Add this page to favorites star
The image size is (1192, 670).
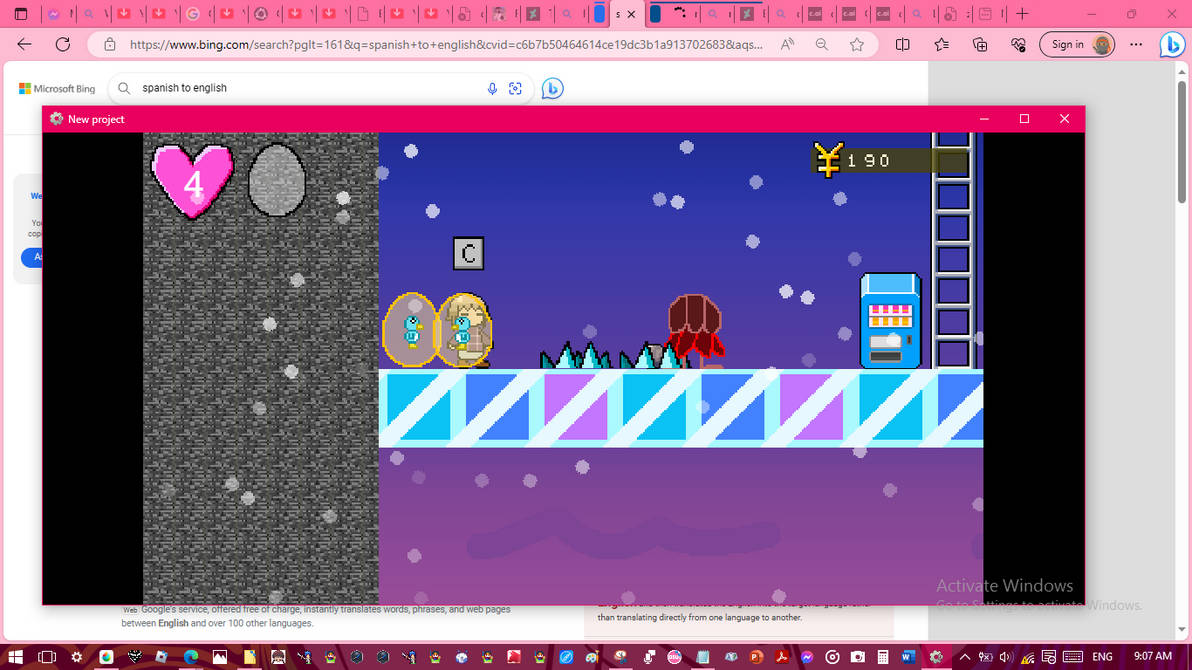[x=857, y=45]
